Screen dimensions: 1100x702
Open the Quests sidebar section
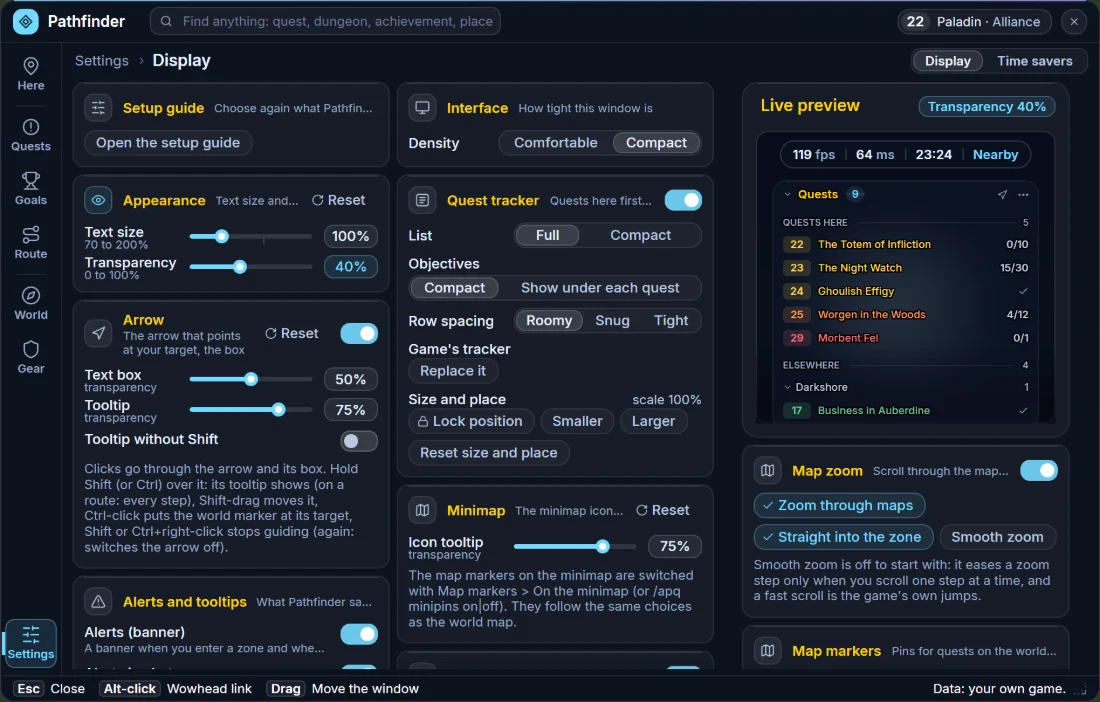tap(31, 135)
